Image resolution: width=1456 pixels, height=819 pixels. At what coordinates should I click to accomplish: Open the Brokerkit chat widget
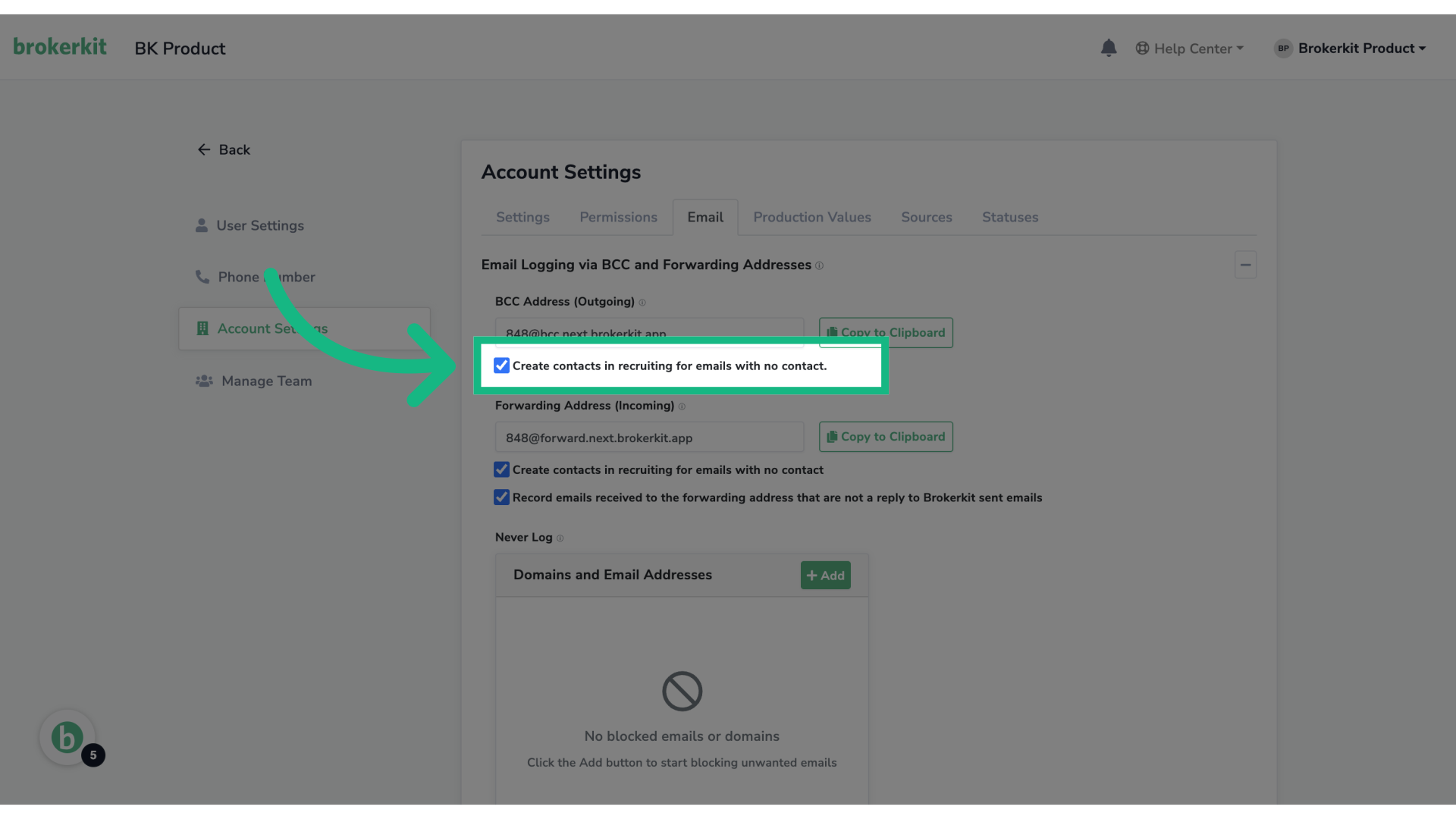coord(67,738)
